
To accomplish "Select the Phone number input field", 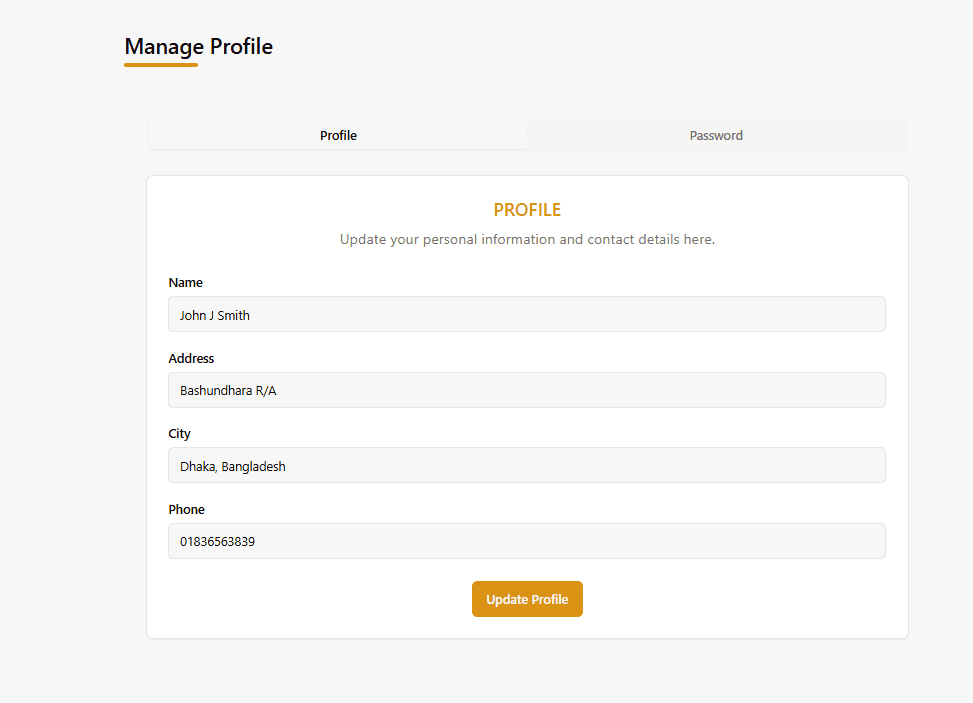I will (526, 541).
